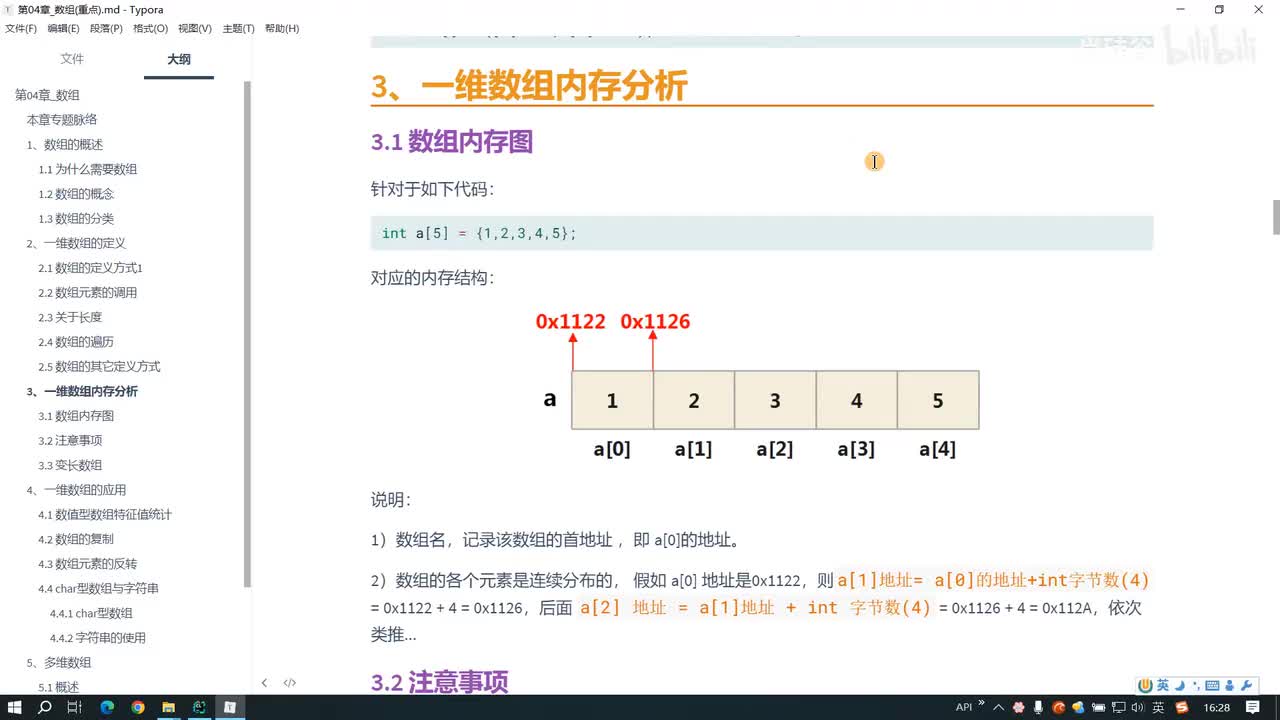This screenshot has width=1280, height=720.
Task: Toggle IME 英 mode in floating toolbar
Action: tap(1162, 685)
